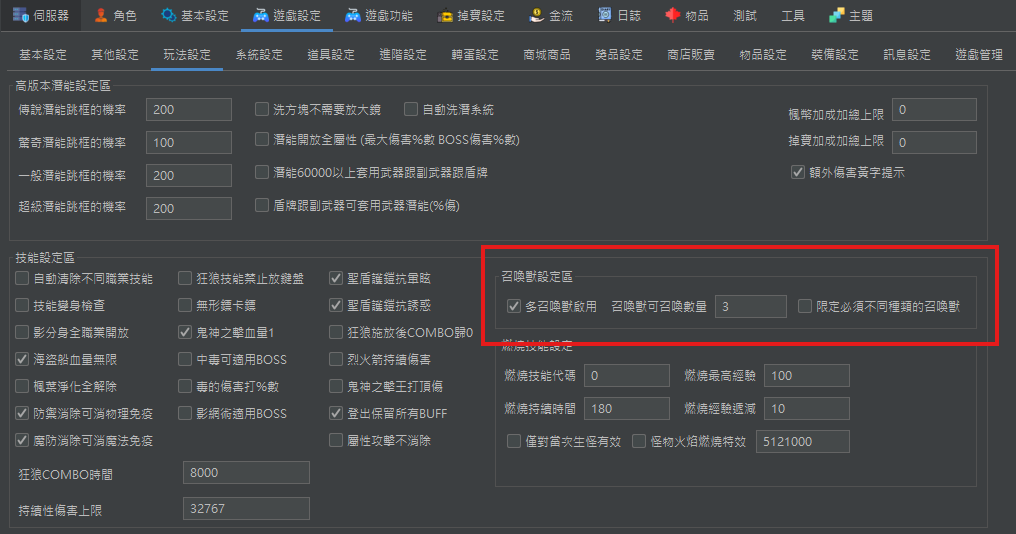Click the gamepad icon beside 遊戲設定

tap(260, 15)
